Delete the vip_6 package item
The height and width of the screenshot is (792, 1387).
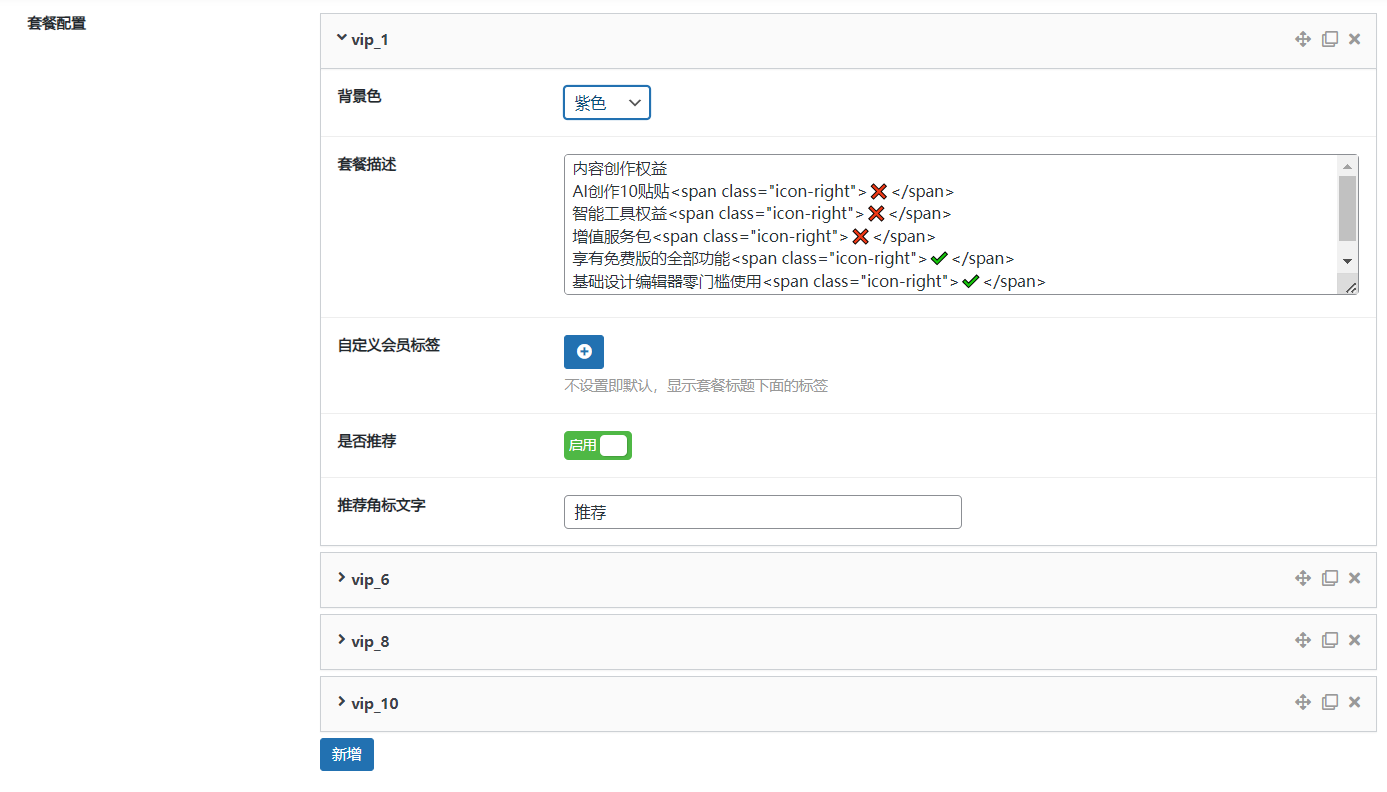(x=1354, y=578)
